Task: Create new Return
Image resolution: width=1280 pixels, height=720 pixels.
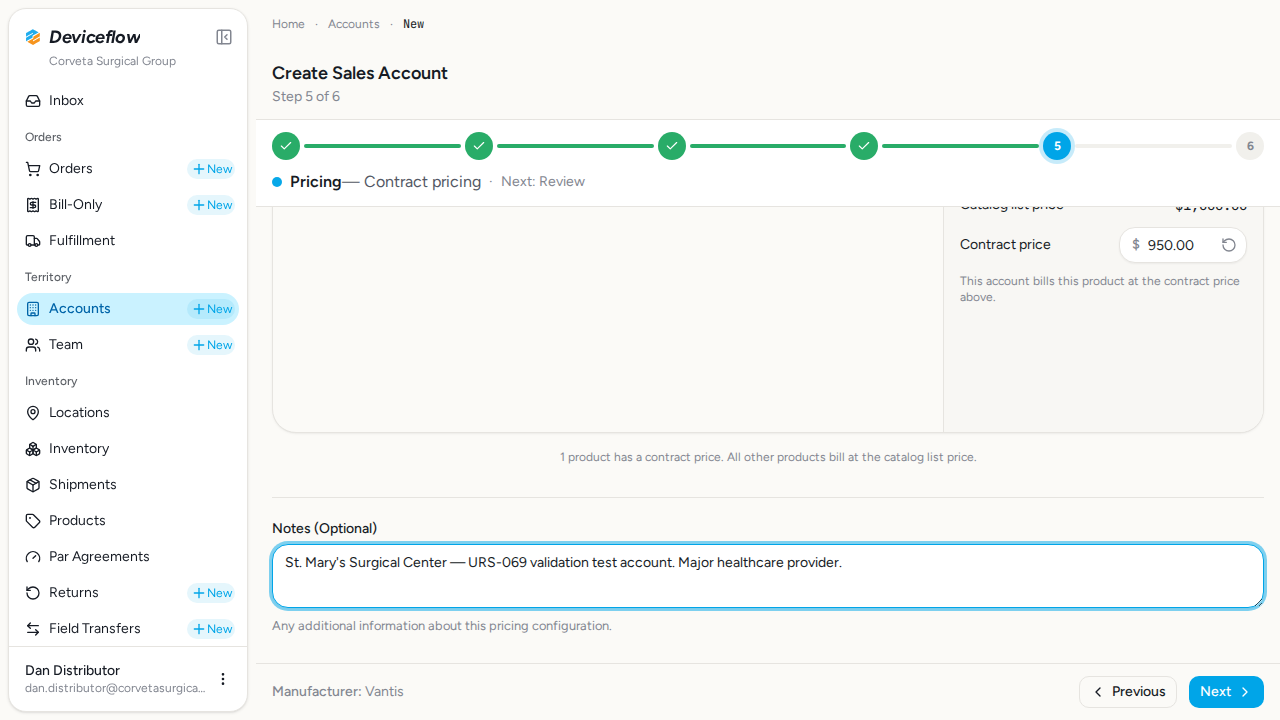Action: pyautogui.click(x=211, y=593)
